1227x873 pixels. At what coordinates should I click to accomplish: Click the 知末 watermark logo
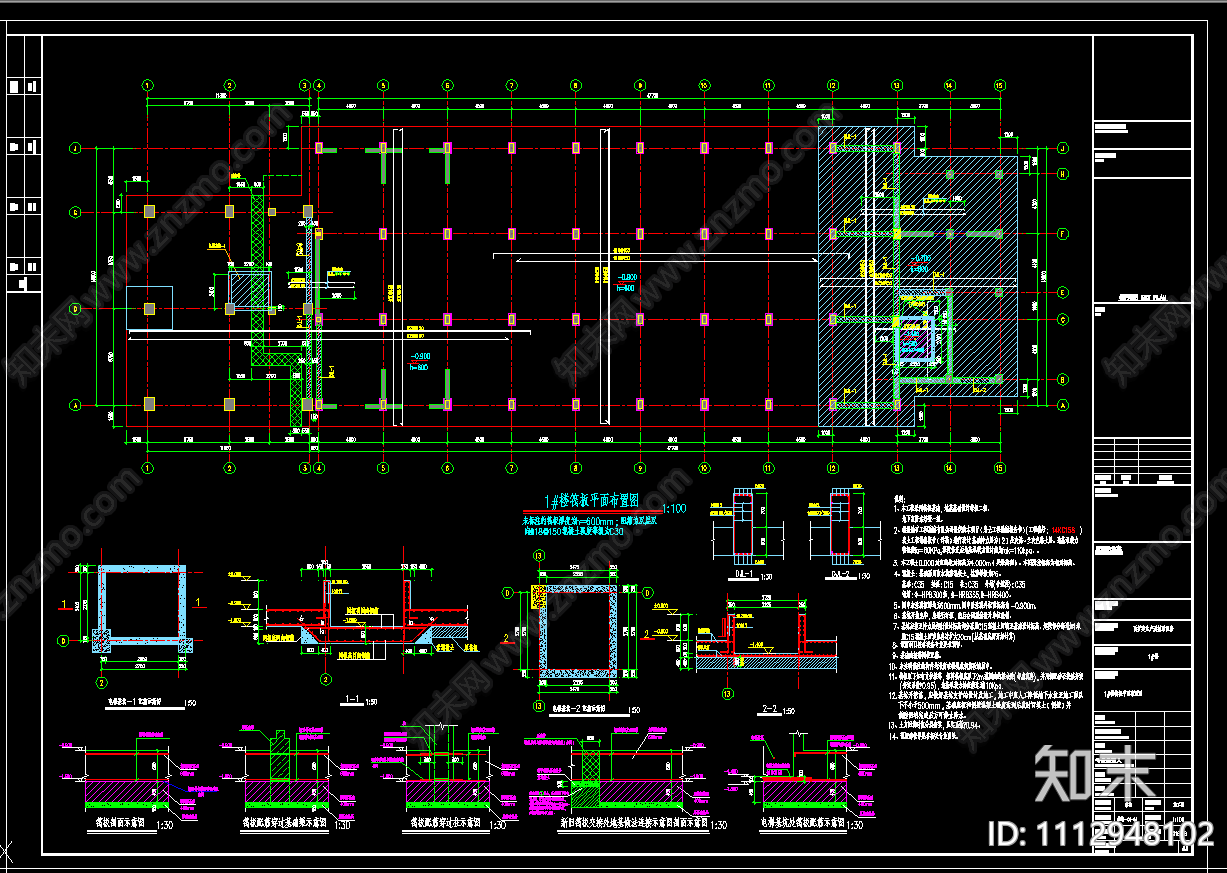[x=1095, y=773]
